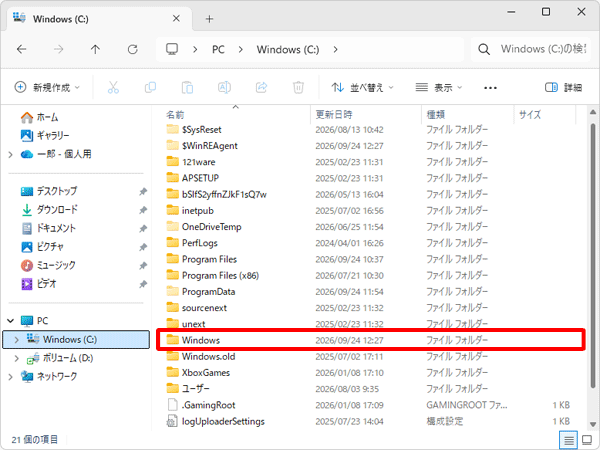Viewport: 600px width, 450px height.
Task: Switch to large icons view in status bar
Action: pyautogui.click(x=587, y=440)
